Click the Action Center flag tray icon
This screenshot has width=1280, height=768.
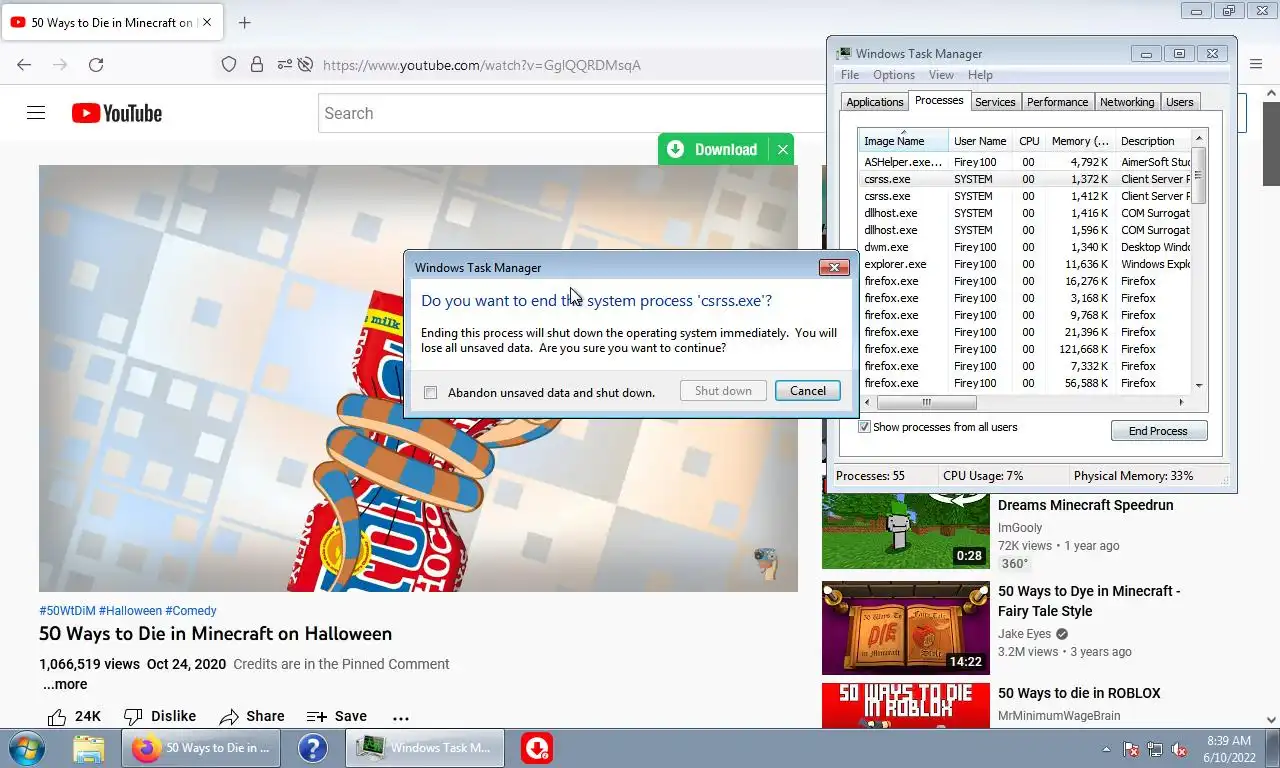click(1131, 749)
